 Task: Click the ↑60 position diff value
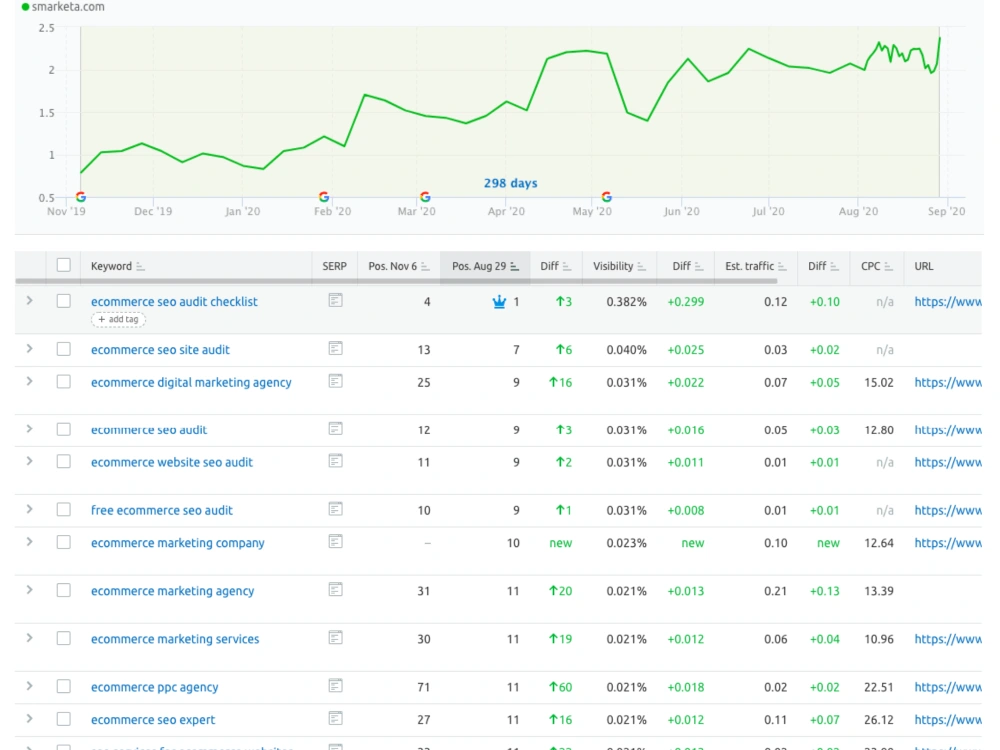click(x=561, y=687)
